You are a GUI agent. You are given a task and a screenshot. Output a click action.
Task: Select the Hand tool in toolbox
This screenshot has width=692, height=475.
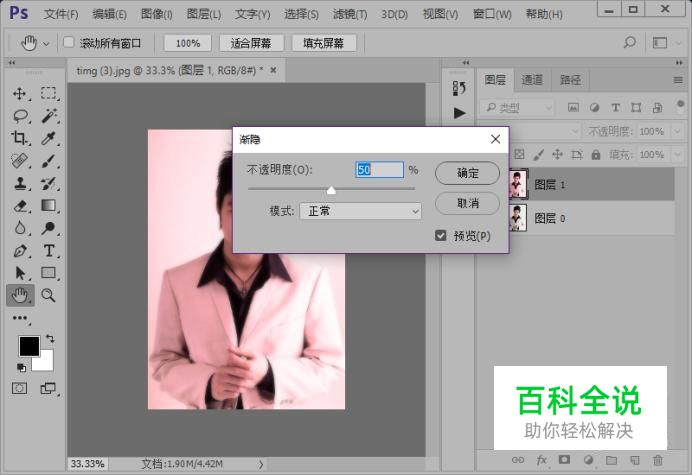[x=20, y=295]
